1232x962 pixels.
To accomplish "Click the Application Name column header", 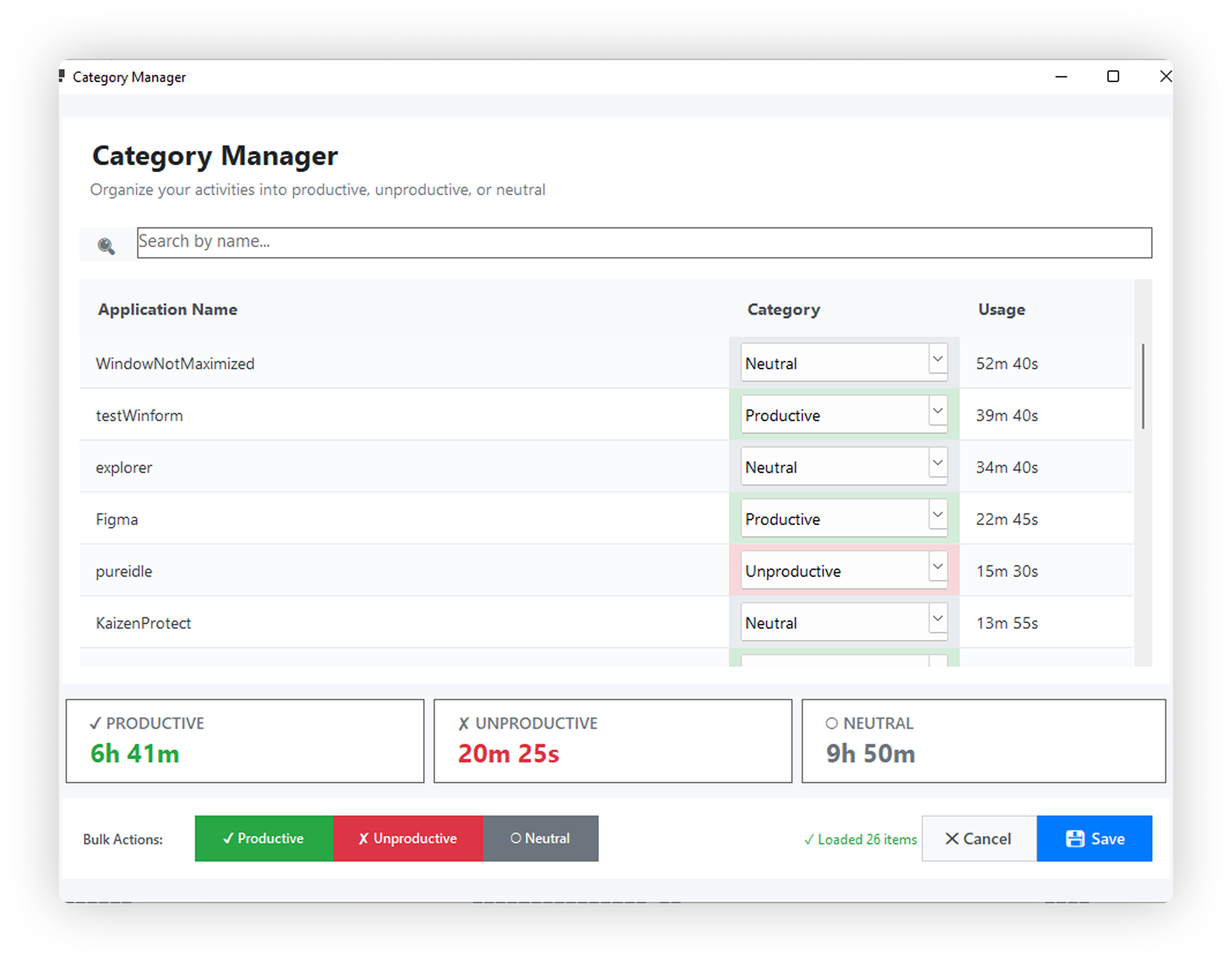I will pos(167,309).
